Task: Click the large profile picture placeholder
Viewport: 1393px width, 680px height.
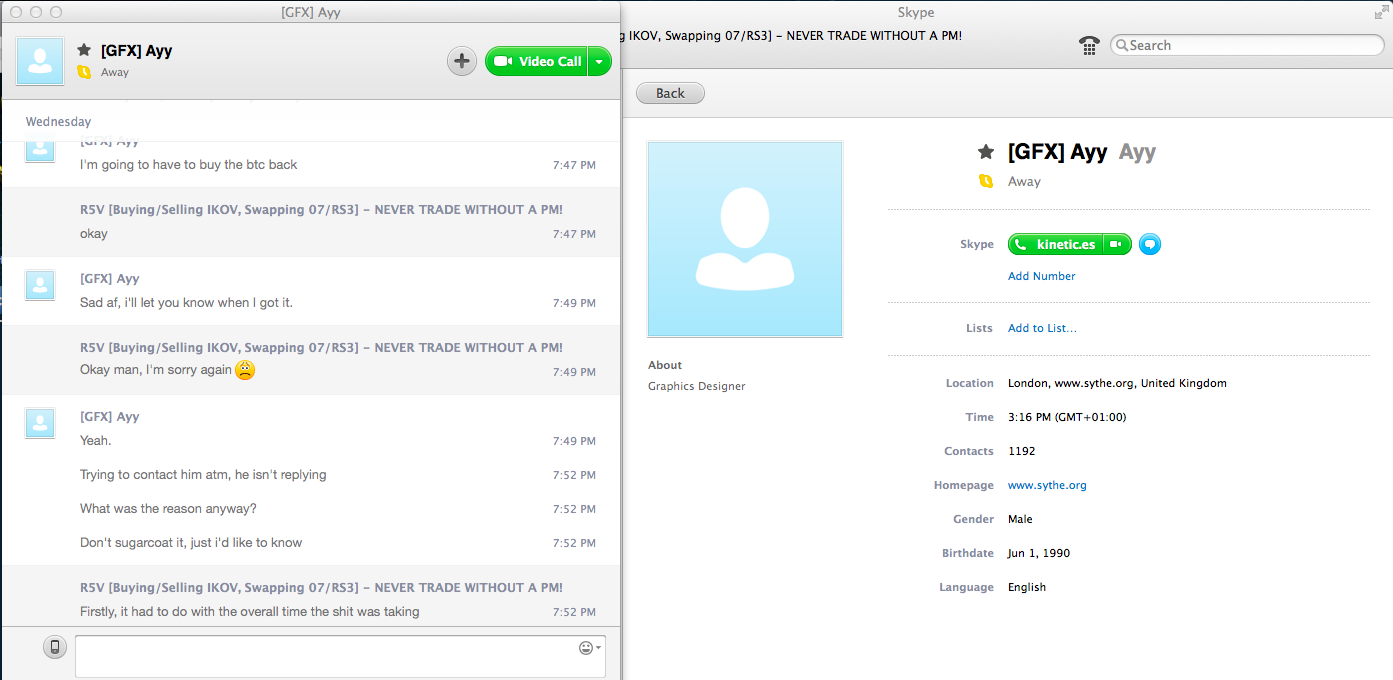Action: pos(745,239)
